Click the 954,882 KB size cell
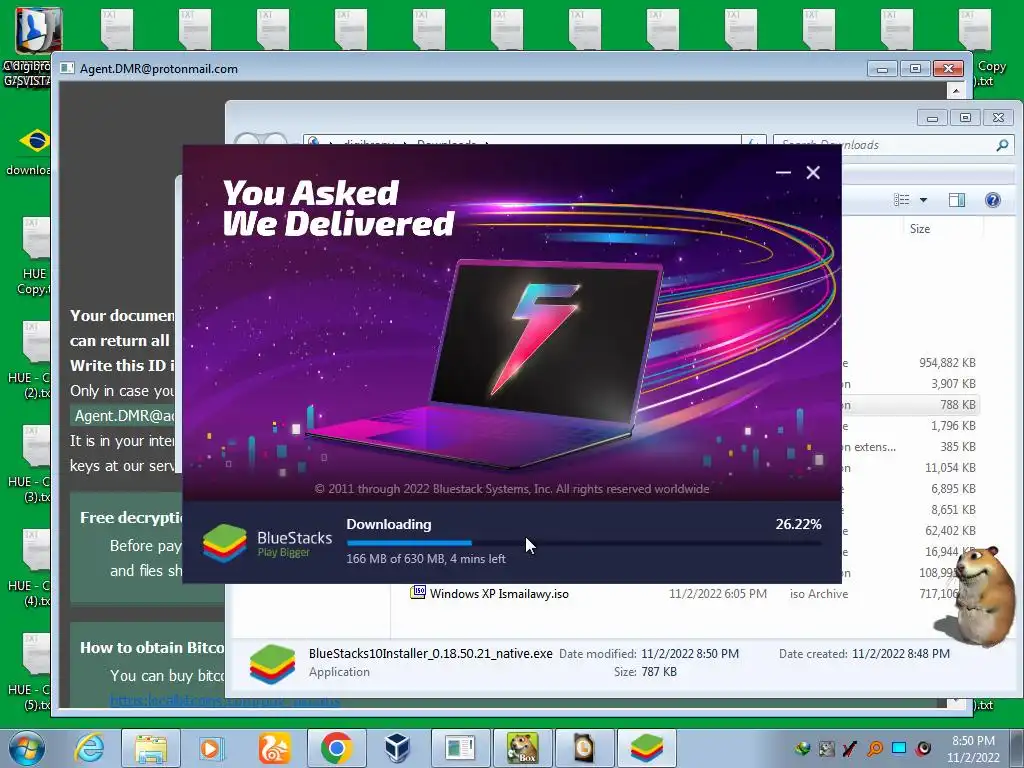This screenshot has height=768, width=1024. 947,363
